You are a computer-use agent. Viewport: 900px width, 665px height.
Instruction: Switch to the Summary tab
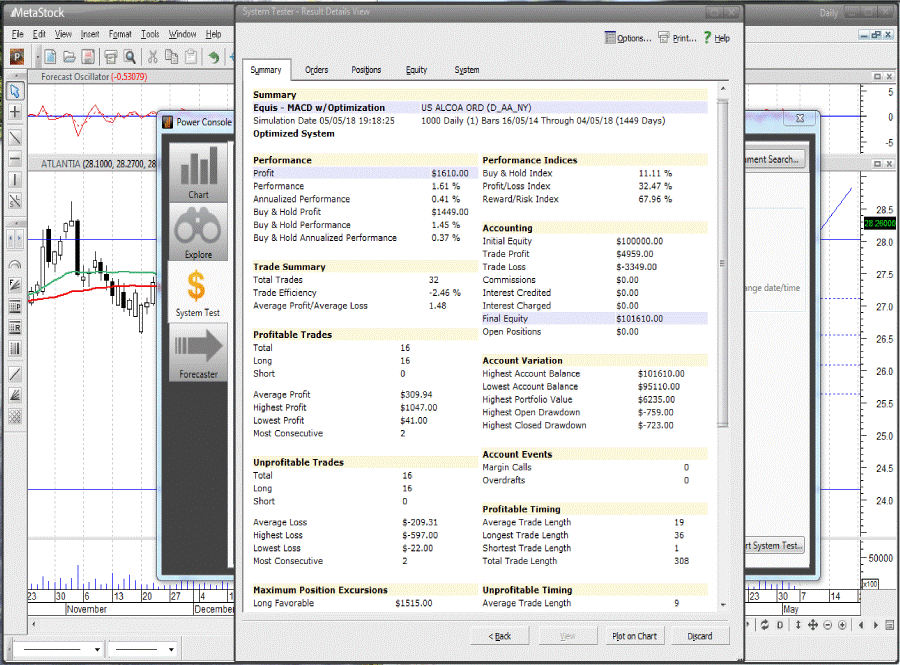[266, 70]
